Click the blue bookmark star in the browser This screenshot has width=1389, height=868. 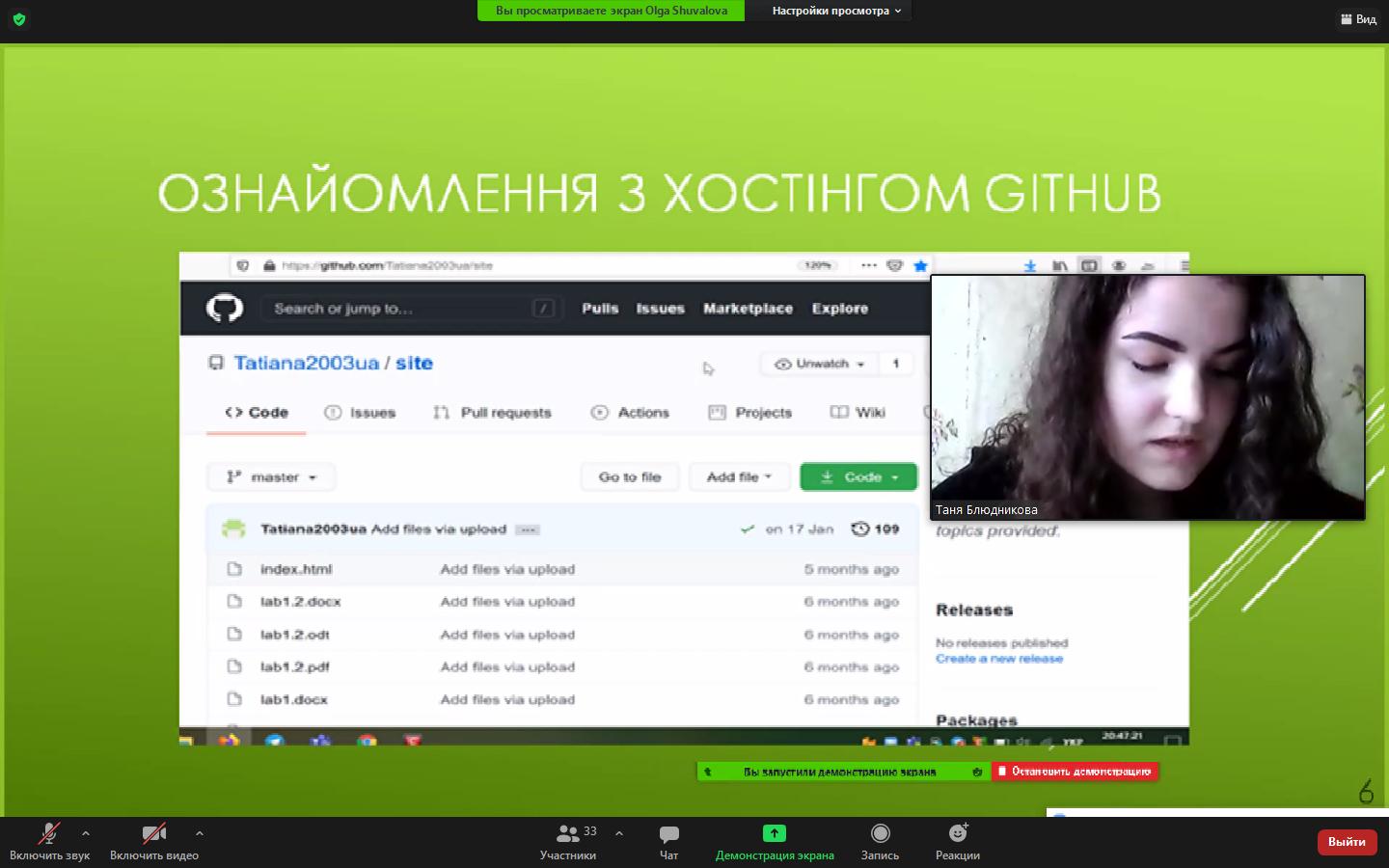(921, 266)
